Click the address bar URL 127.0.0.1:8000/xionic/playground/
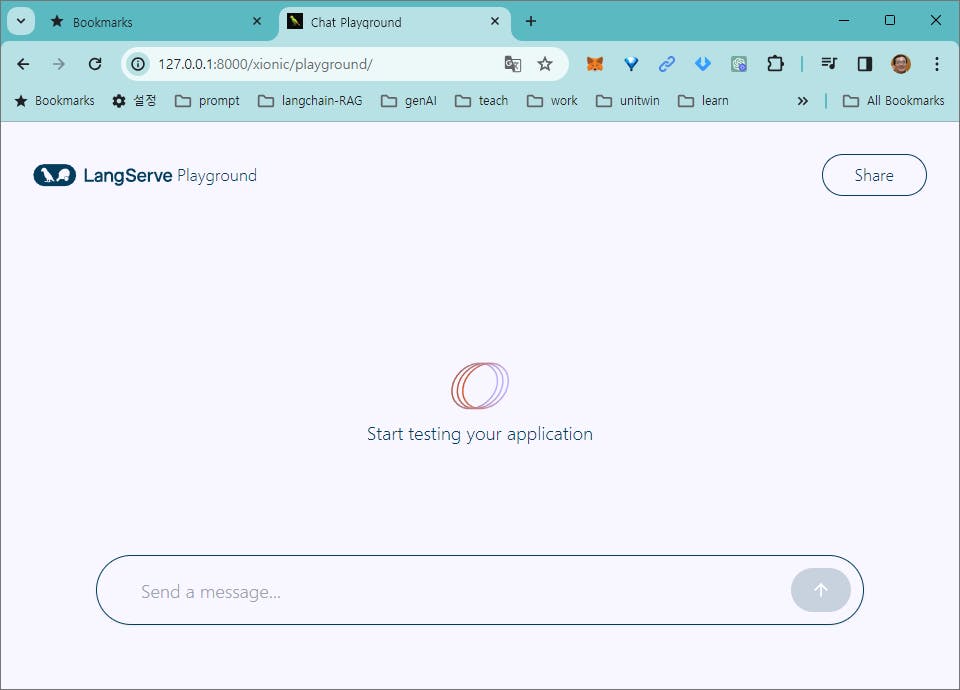Screen dimensions: 960x690 point(265,64)
